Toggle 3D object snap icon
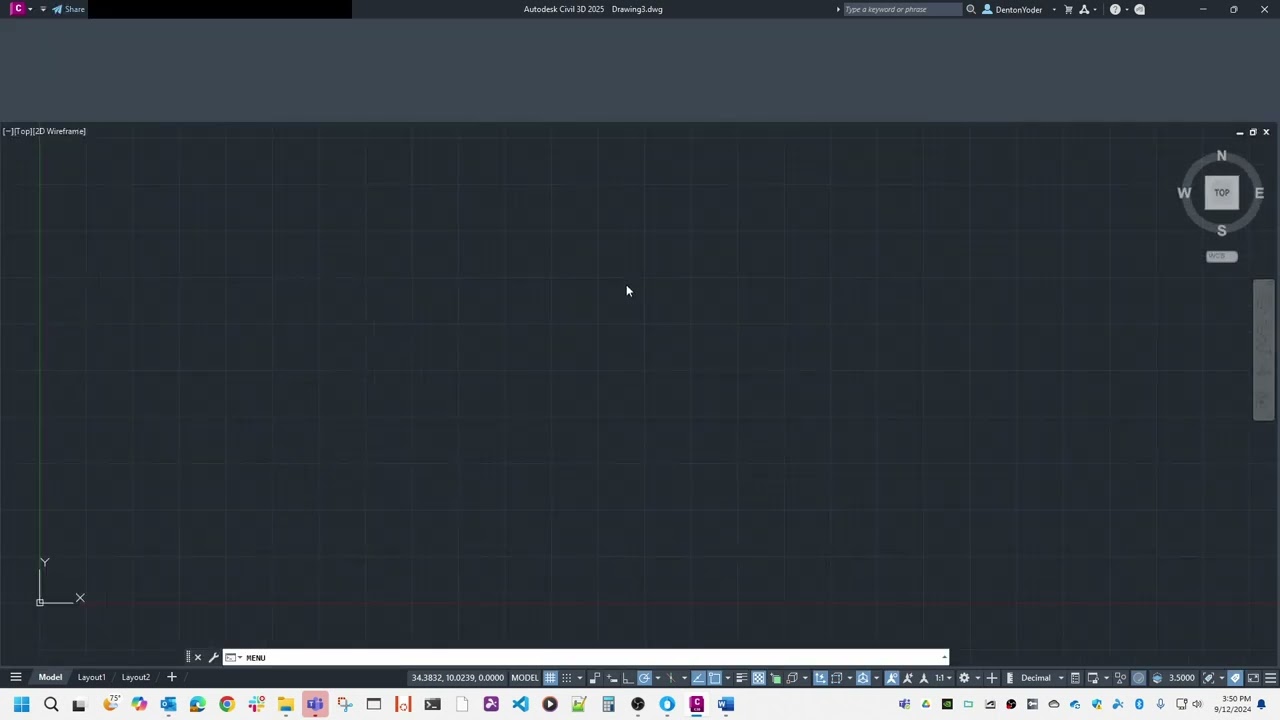Image resolution: width=1280 pixels, height=720 pixels. [x=792, y=678]
